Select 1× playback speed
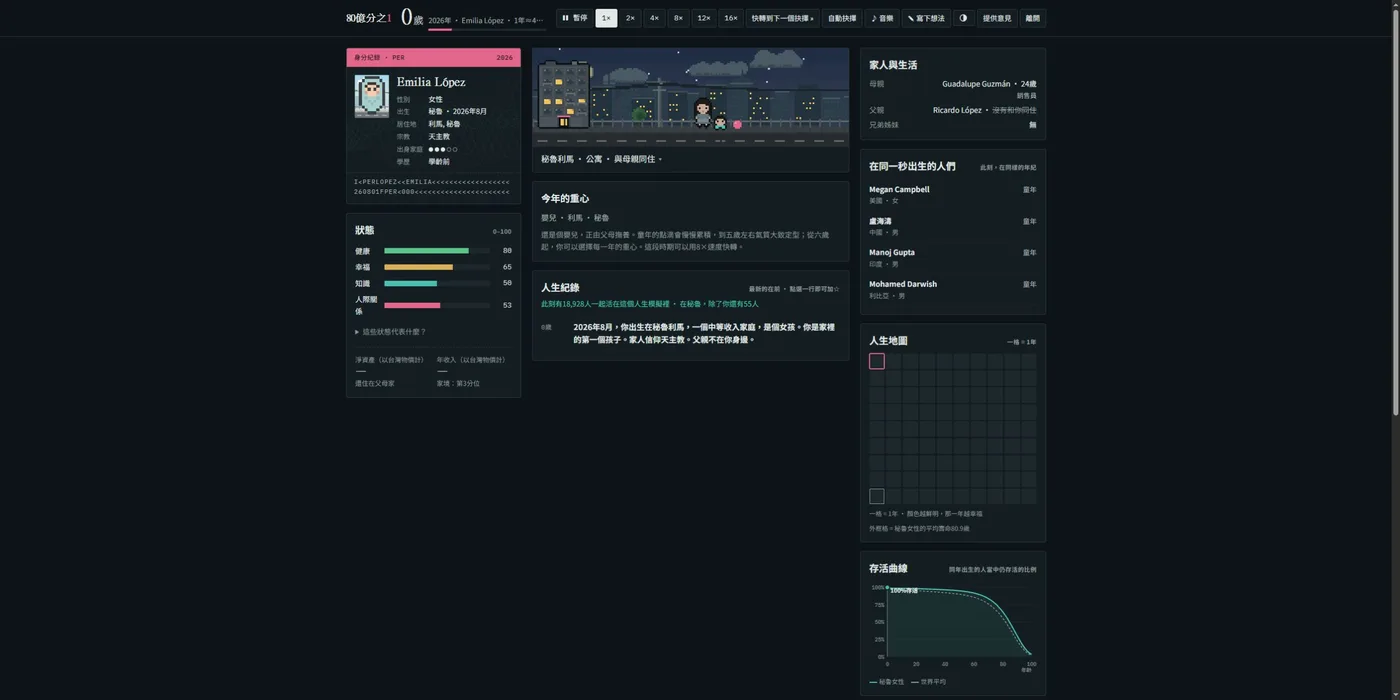 point(606,18)
